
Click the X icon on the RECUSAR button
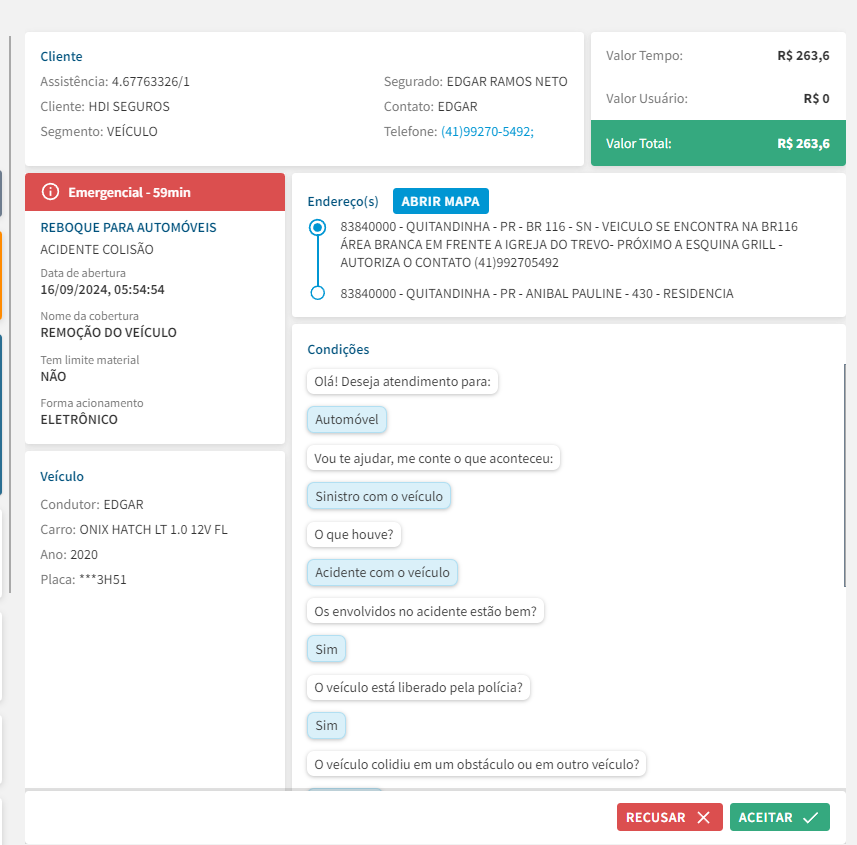point(703,818)
